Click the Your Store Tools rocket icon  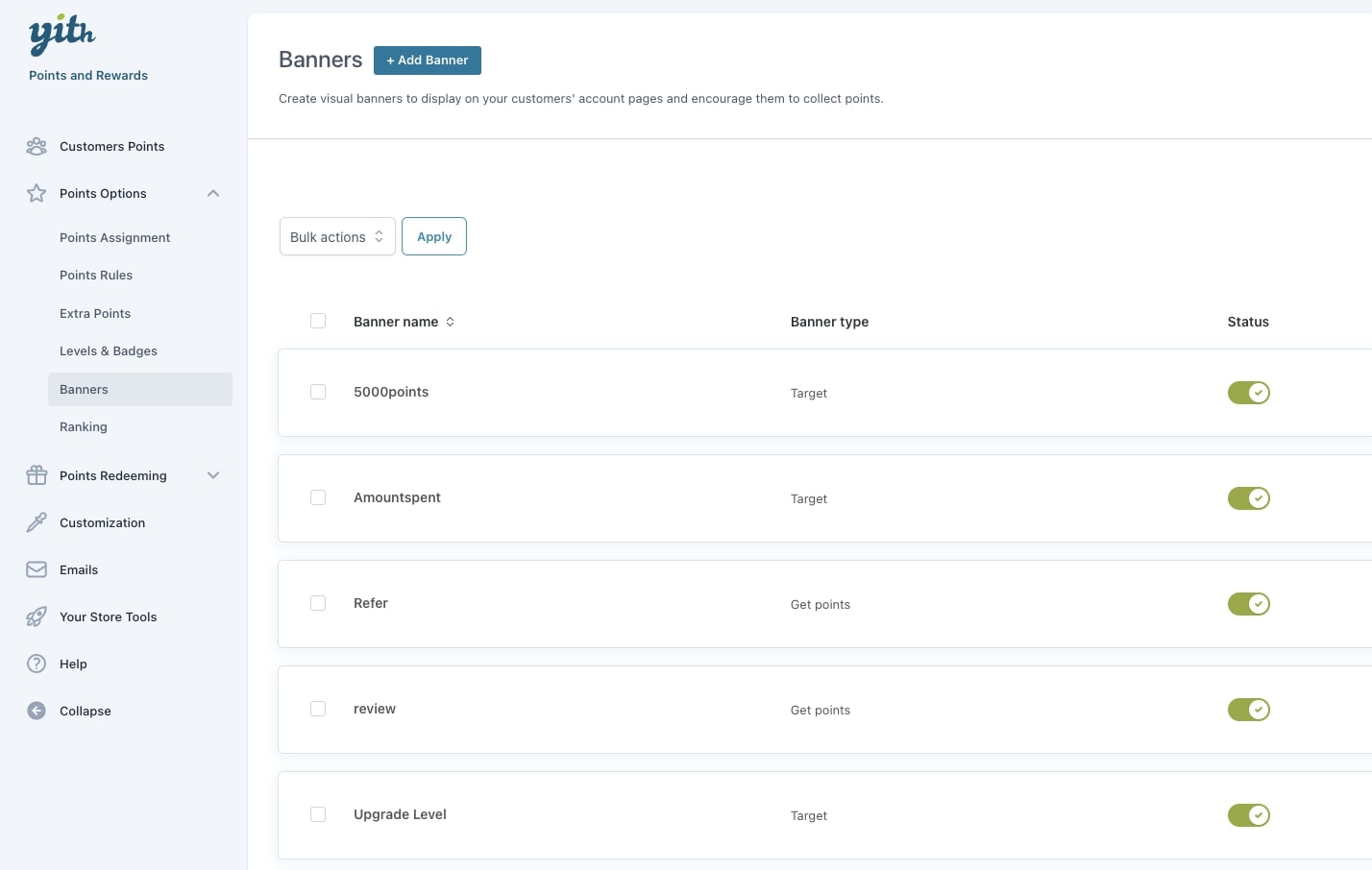pos(37,616)
